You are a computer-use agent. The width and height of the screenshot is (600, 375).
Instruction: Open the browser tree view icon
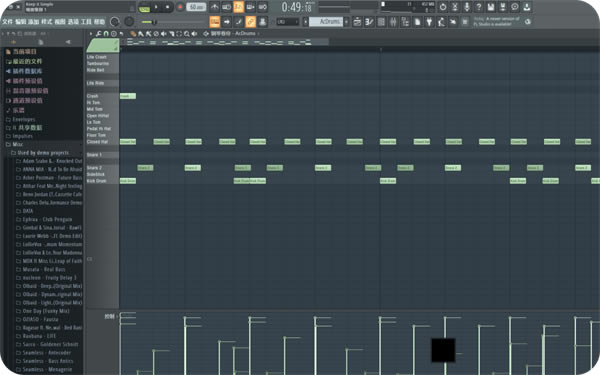405,22
